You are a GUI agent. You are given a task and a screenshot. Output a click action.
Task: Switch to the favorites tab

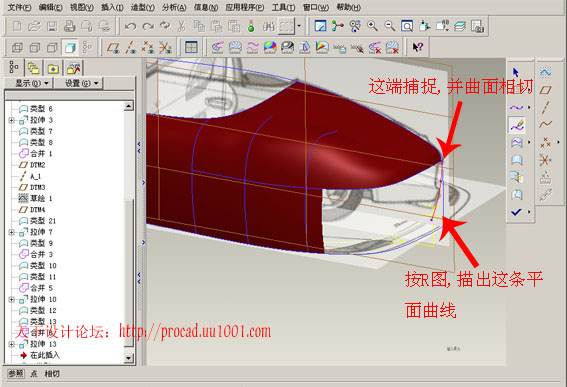click(x=53, y=68)
